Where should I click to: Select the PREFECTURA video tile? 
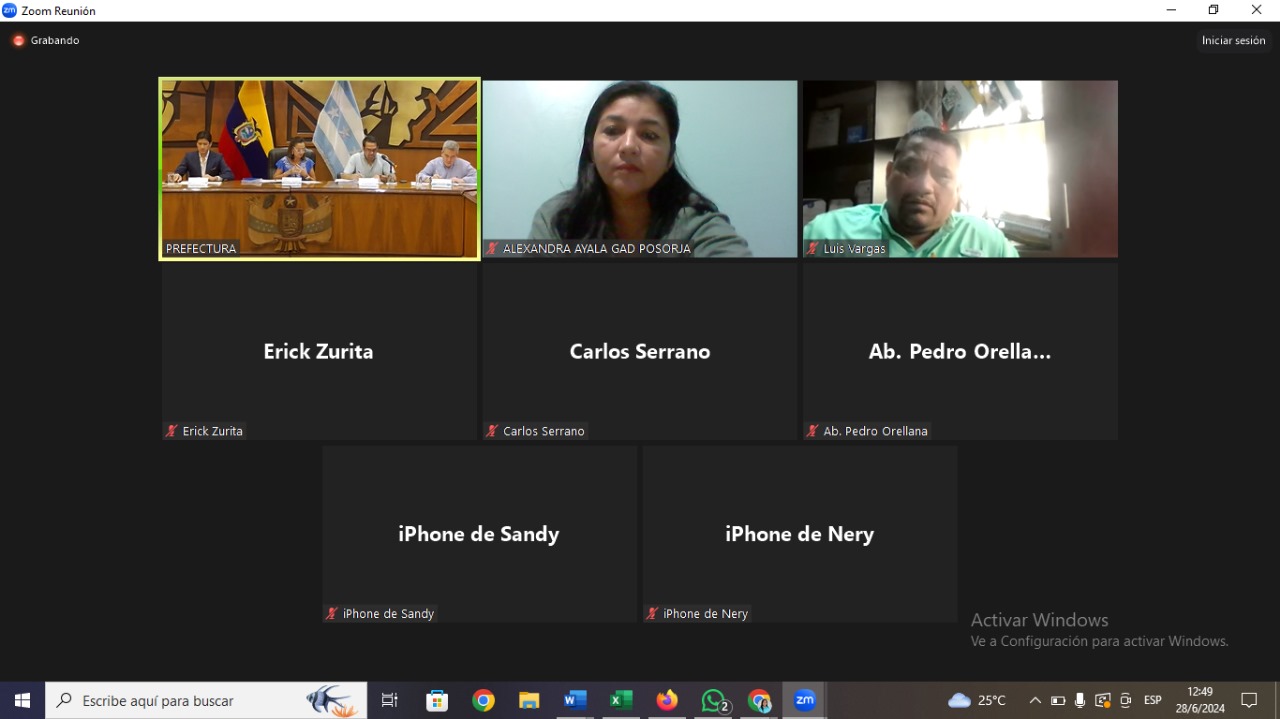click(x=319, y=169)
